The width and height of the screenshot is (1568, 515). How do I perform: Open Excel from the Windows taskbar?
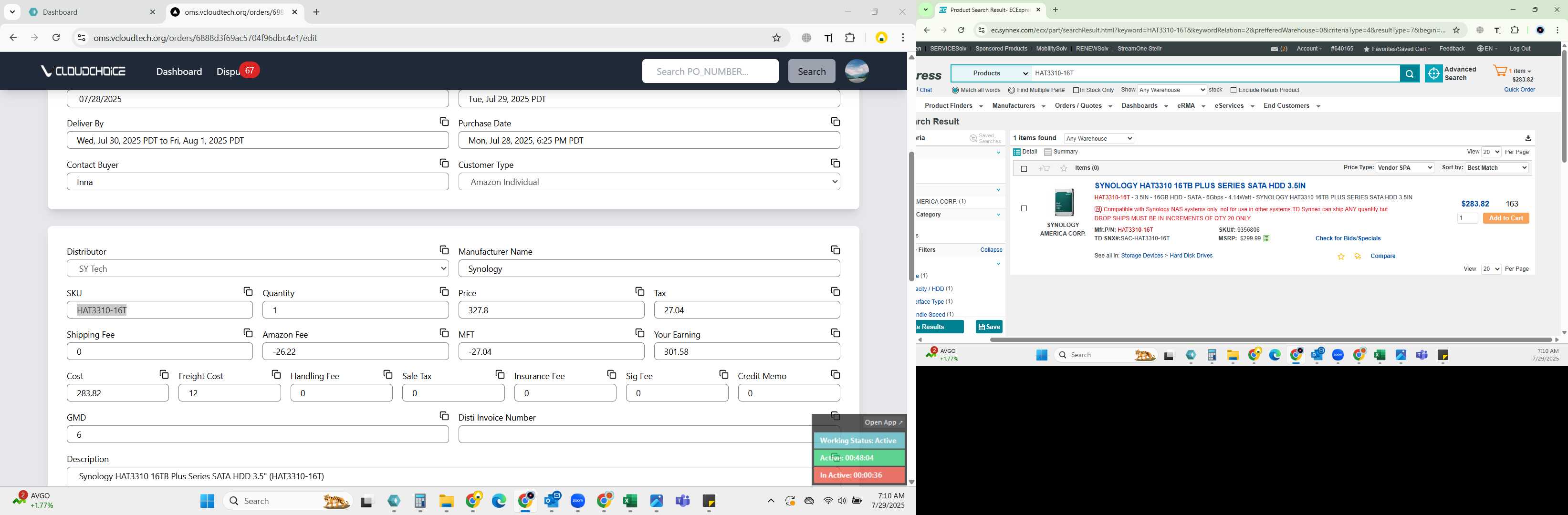coord(630,501)
